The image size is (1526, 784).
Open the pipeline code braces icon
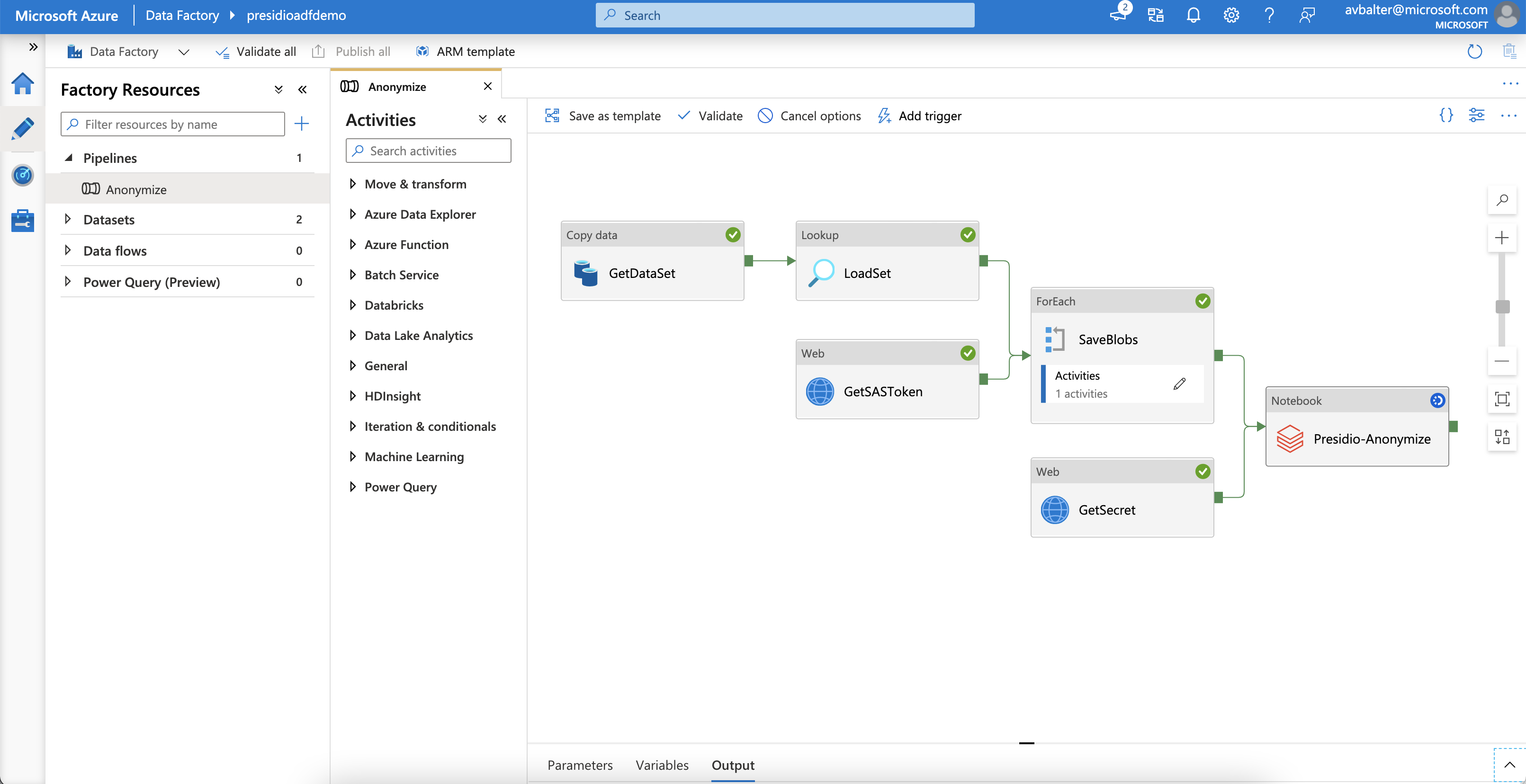coord(1446,116)
